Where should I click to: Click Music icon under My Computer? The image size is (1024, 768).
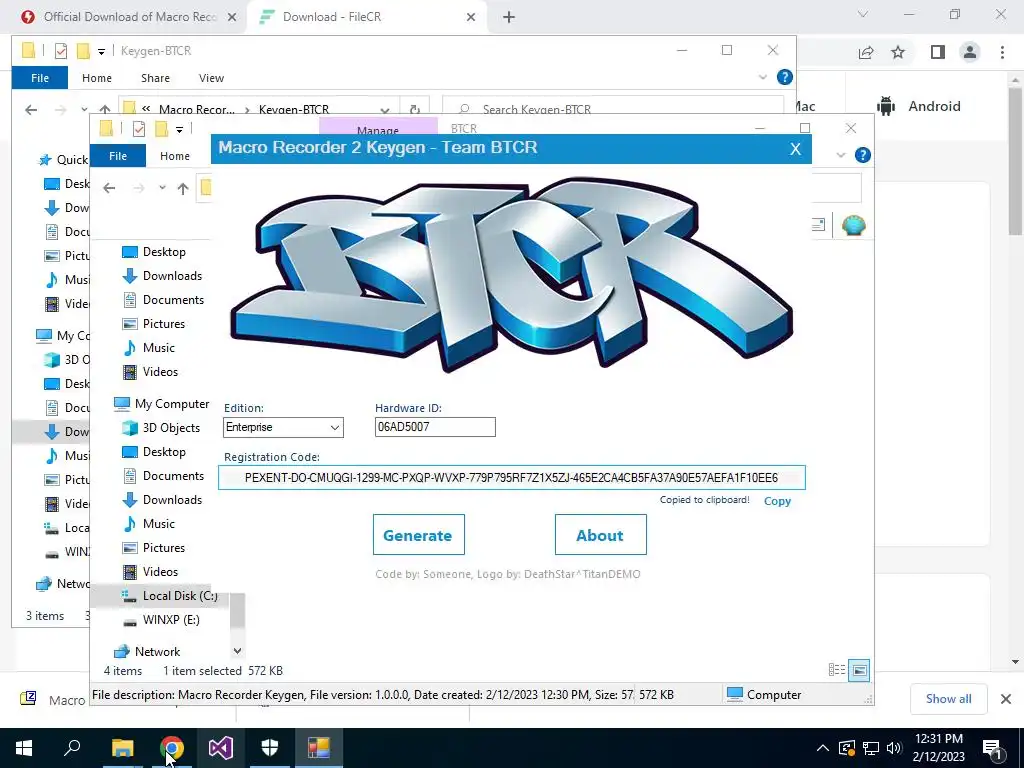130,524
